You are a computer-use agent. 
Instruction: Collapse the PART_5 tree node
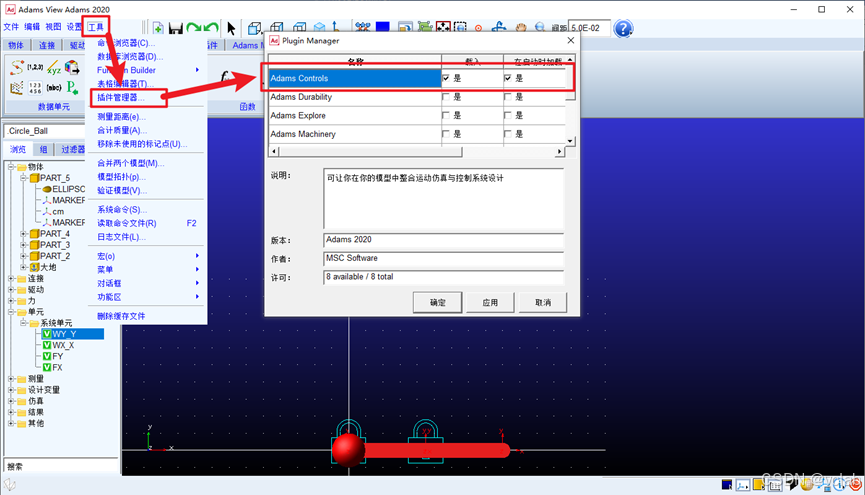23,178
